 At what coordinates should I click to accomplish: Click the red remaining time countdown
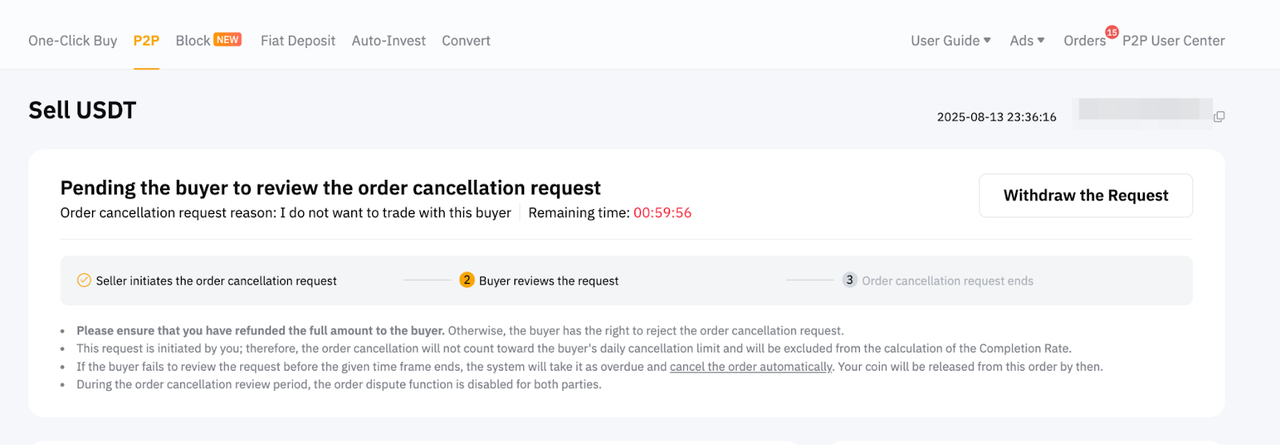click(x=662, y=213)
